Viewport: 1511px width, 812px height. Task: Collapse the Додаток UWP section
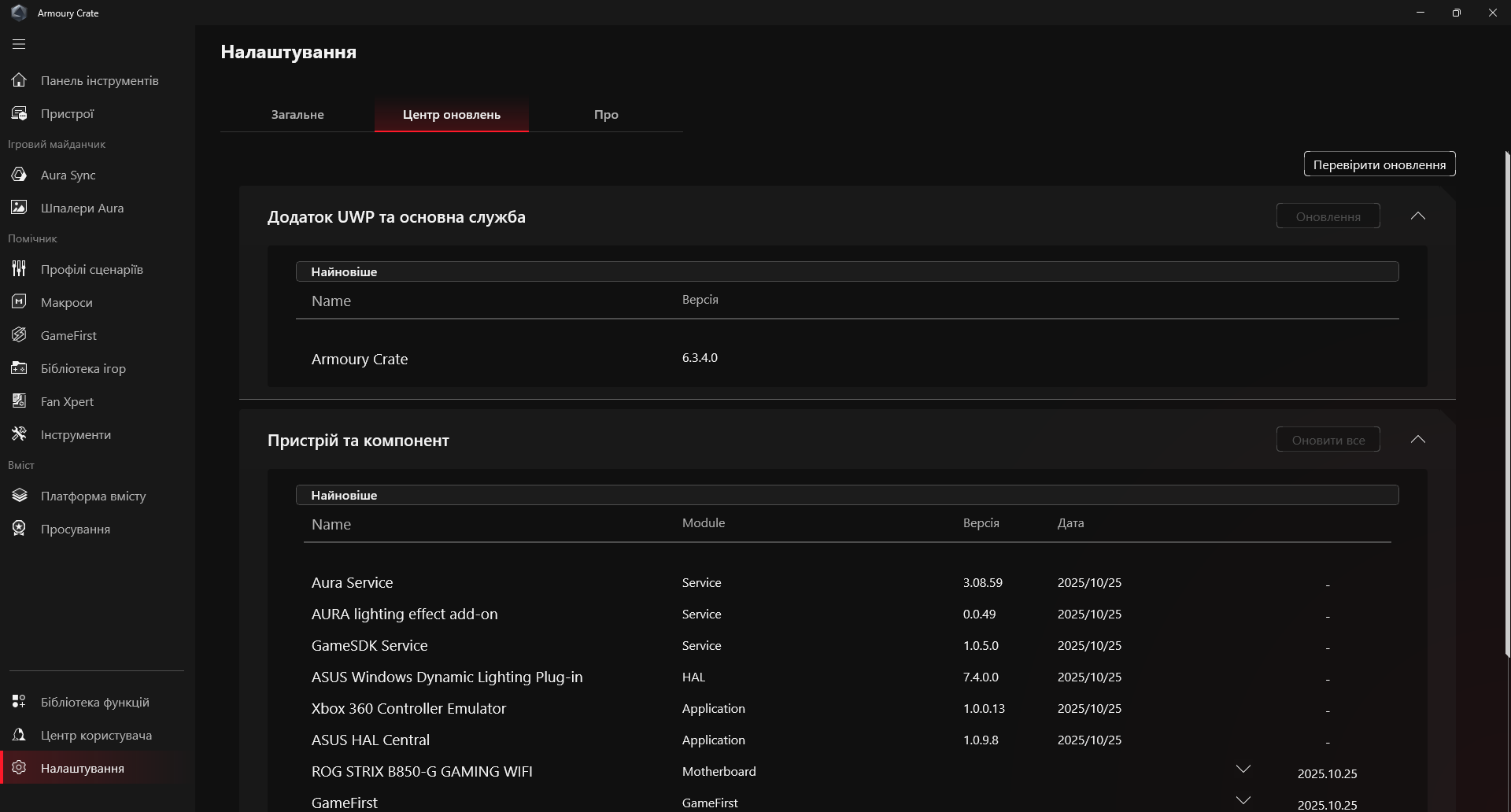click(1417, 216)
